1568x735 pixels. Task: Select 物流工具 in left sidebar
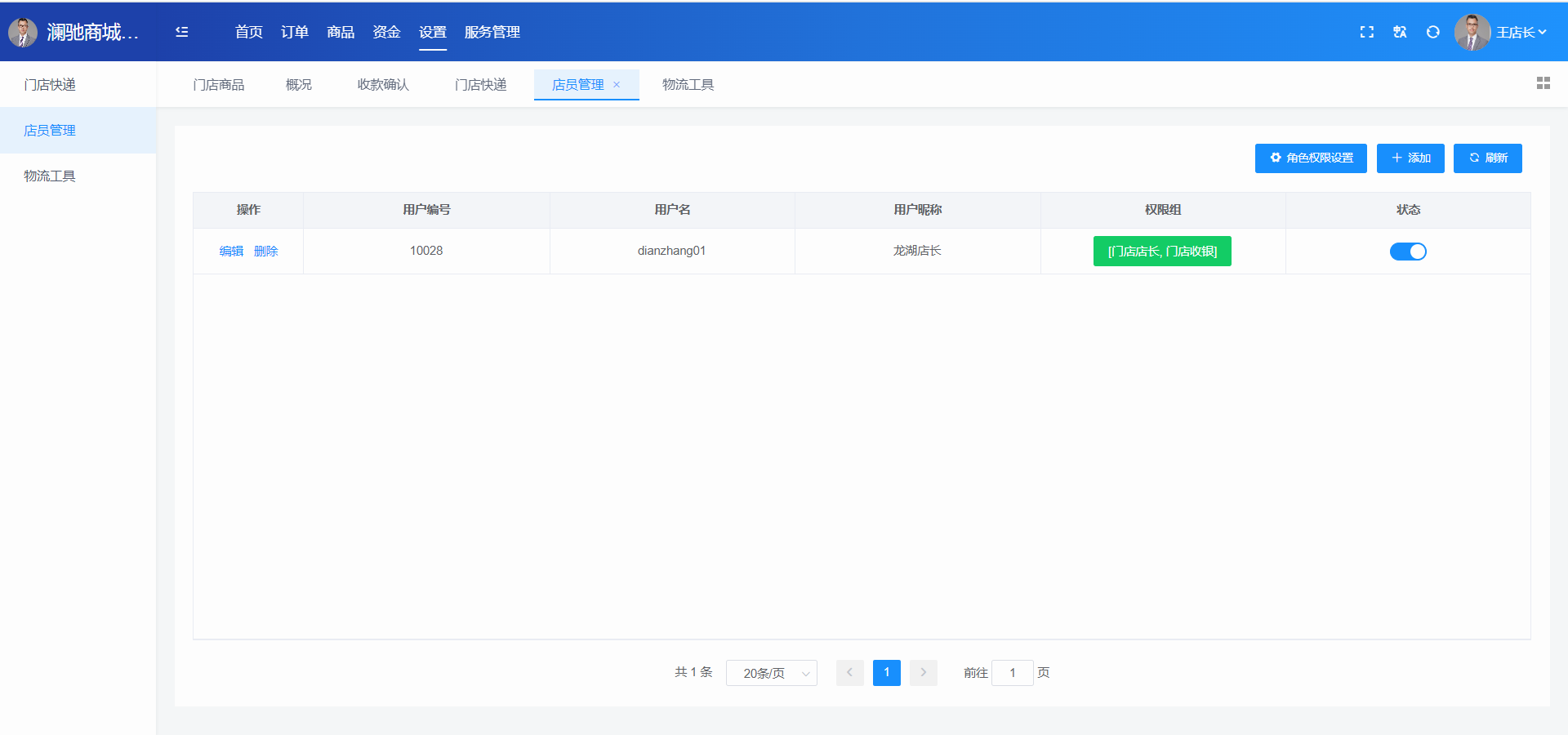tap(50, 176)
